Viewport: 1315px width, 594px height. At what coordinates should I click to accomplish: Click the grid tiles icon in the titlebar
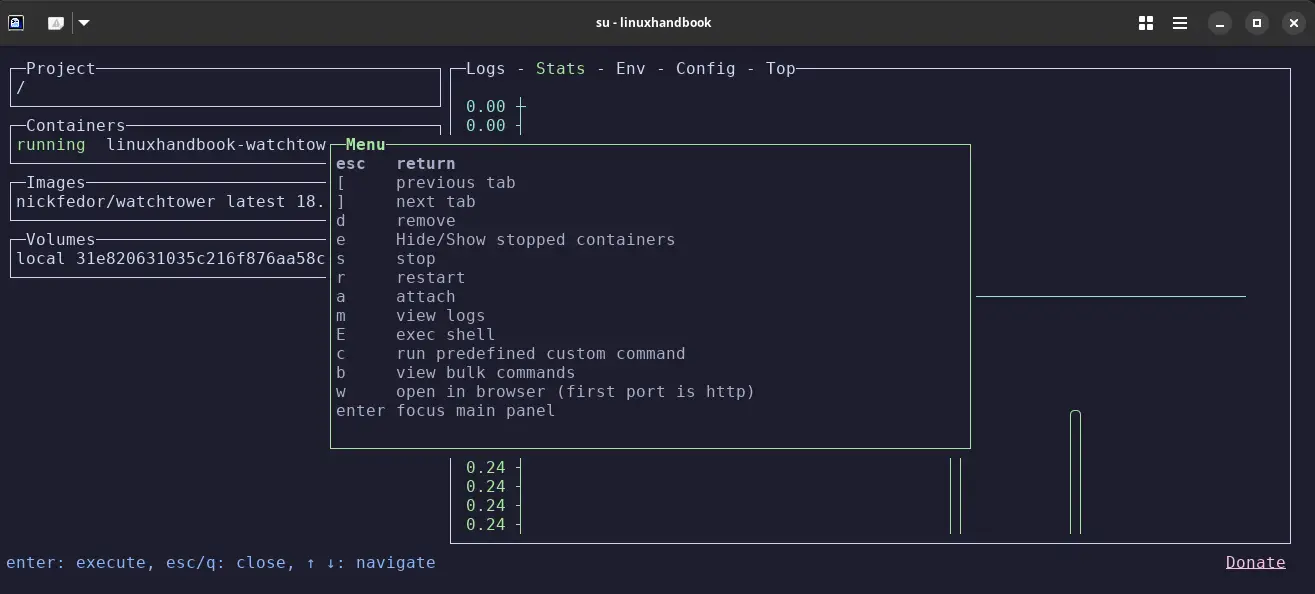(1144, 22)
